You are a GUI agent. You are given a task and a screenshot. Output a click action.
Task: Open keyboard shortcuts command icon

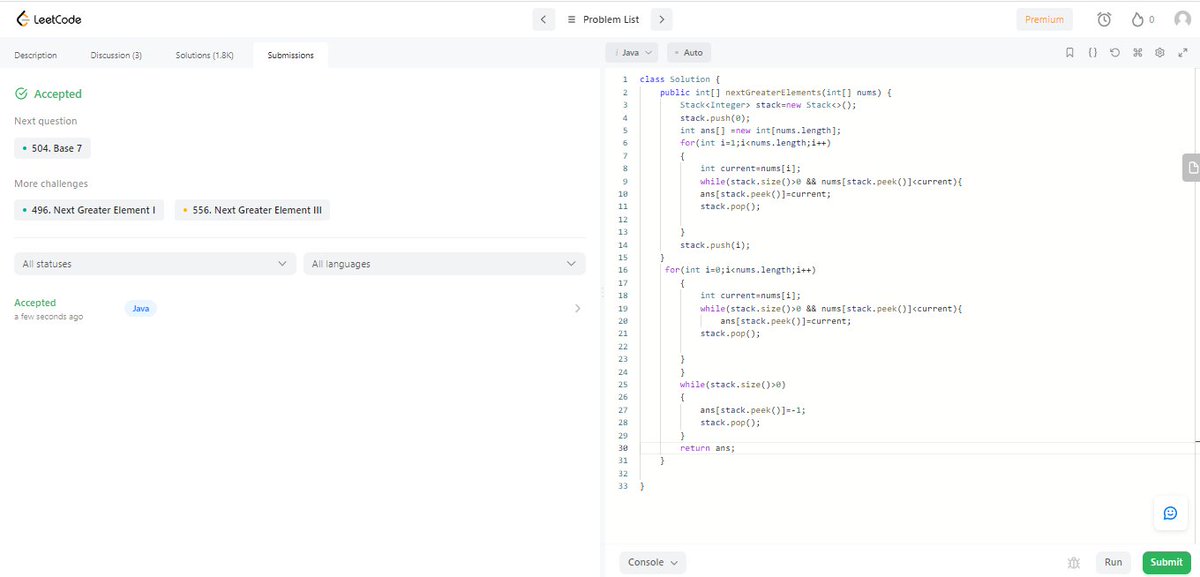(x=1137, y=52)
